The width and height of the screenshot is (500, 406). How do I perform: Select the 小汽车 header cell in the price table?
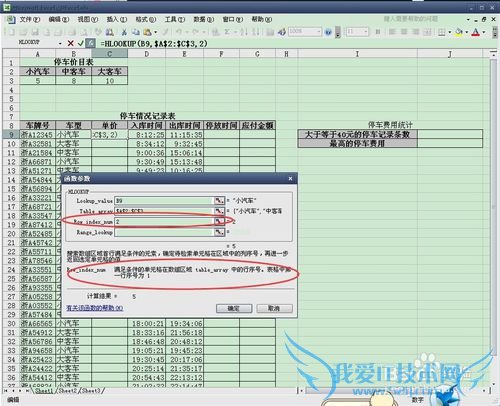click(x=38, y=71)
